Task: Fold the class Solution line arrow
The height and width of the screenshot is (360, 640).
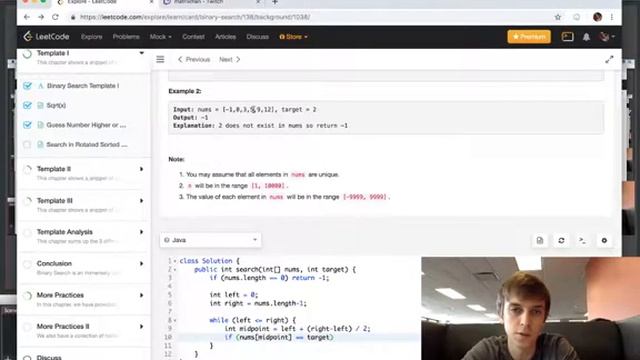Action: (175, 261)
